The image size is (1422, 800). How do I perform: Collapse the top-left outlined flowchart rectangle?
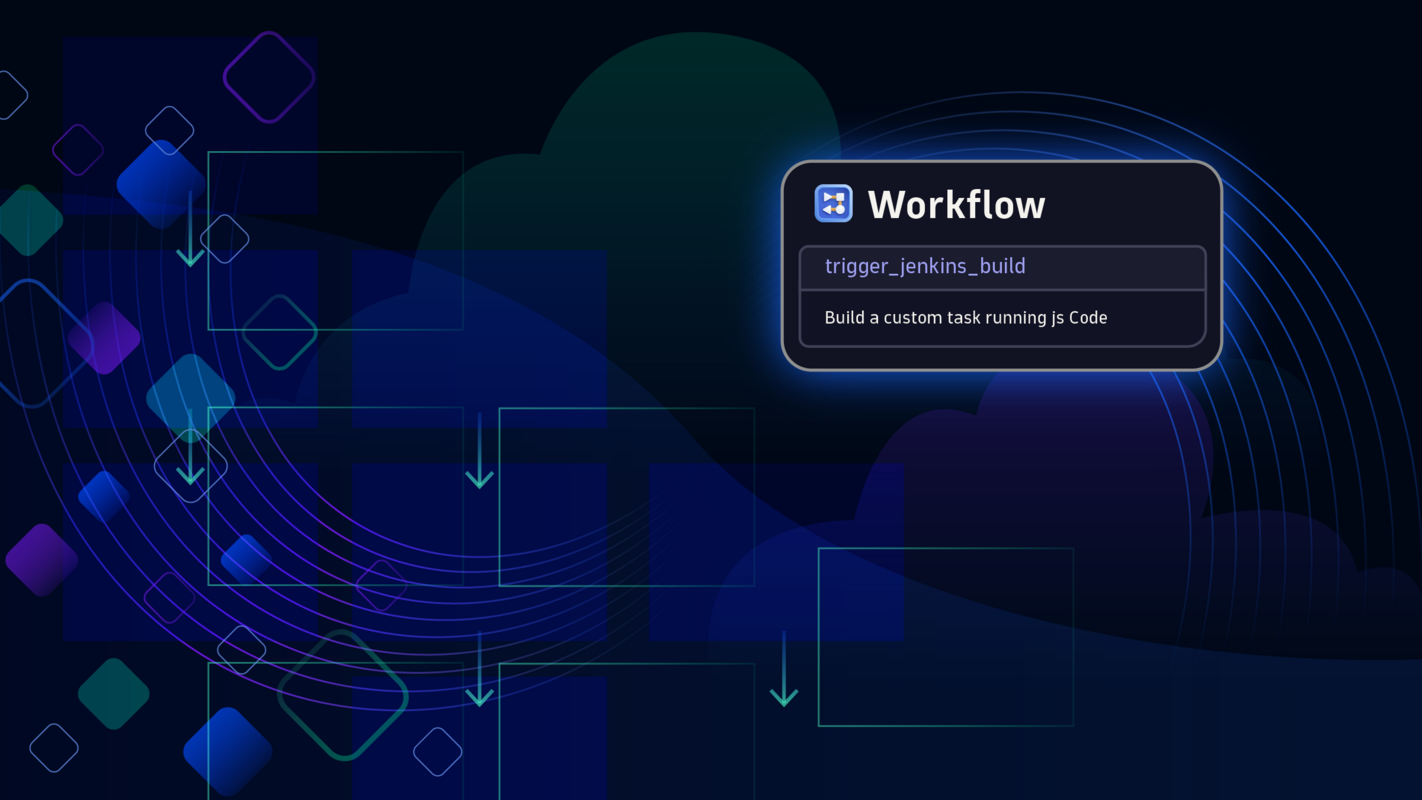click(x=335, y=240)
